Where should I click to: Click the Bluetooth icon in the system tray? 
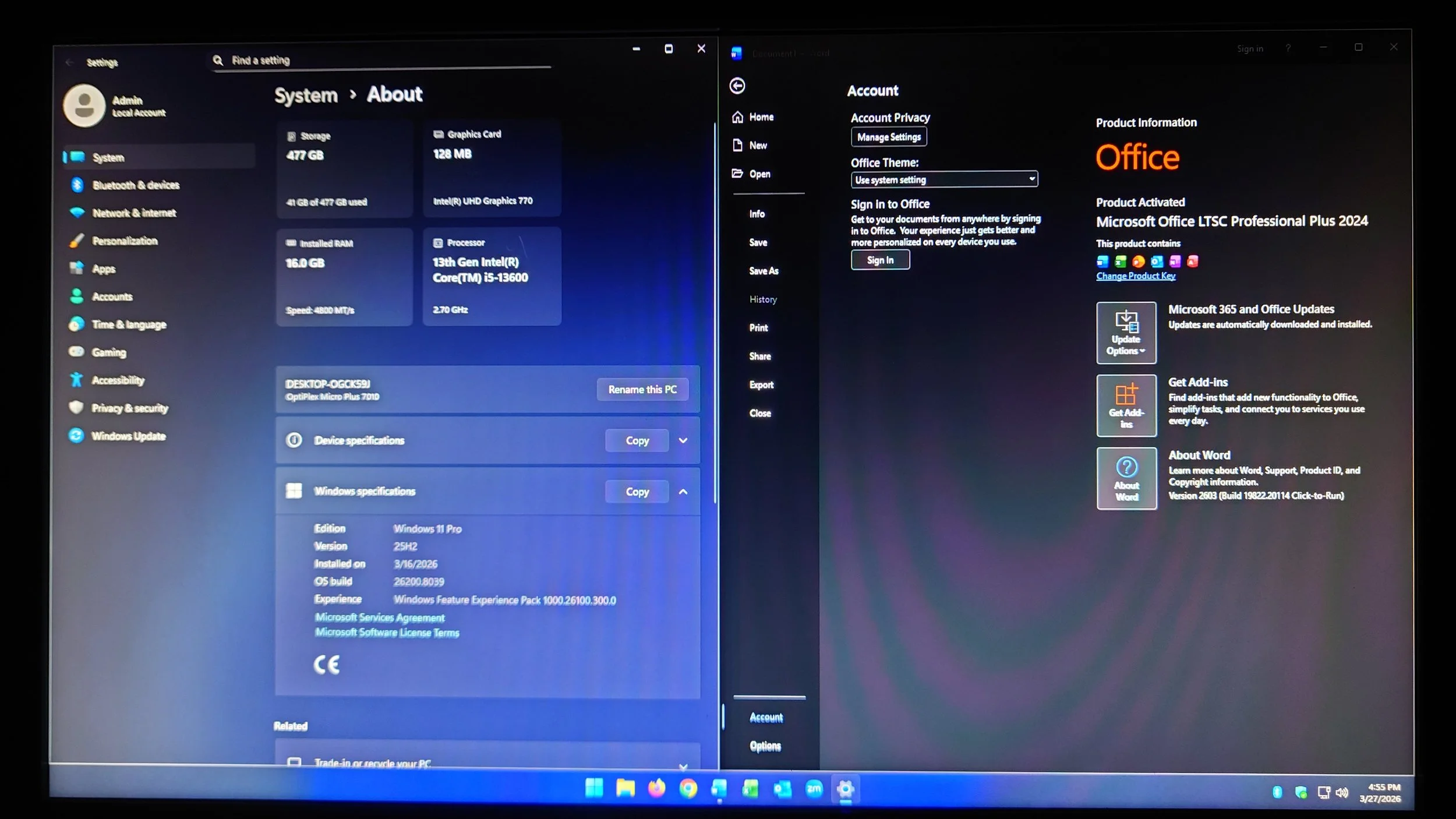coord(1277,792)
